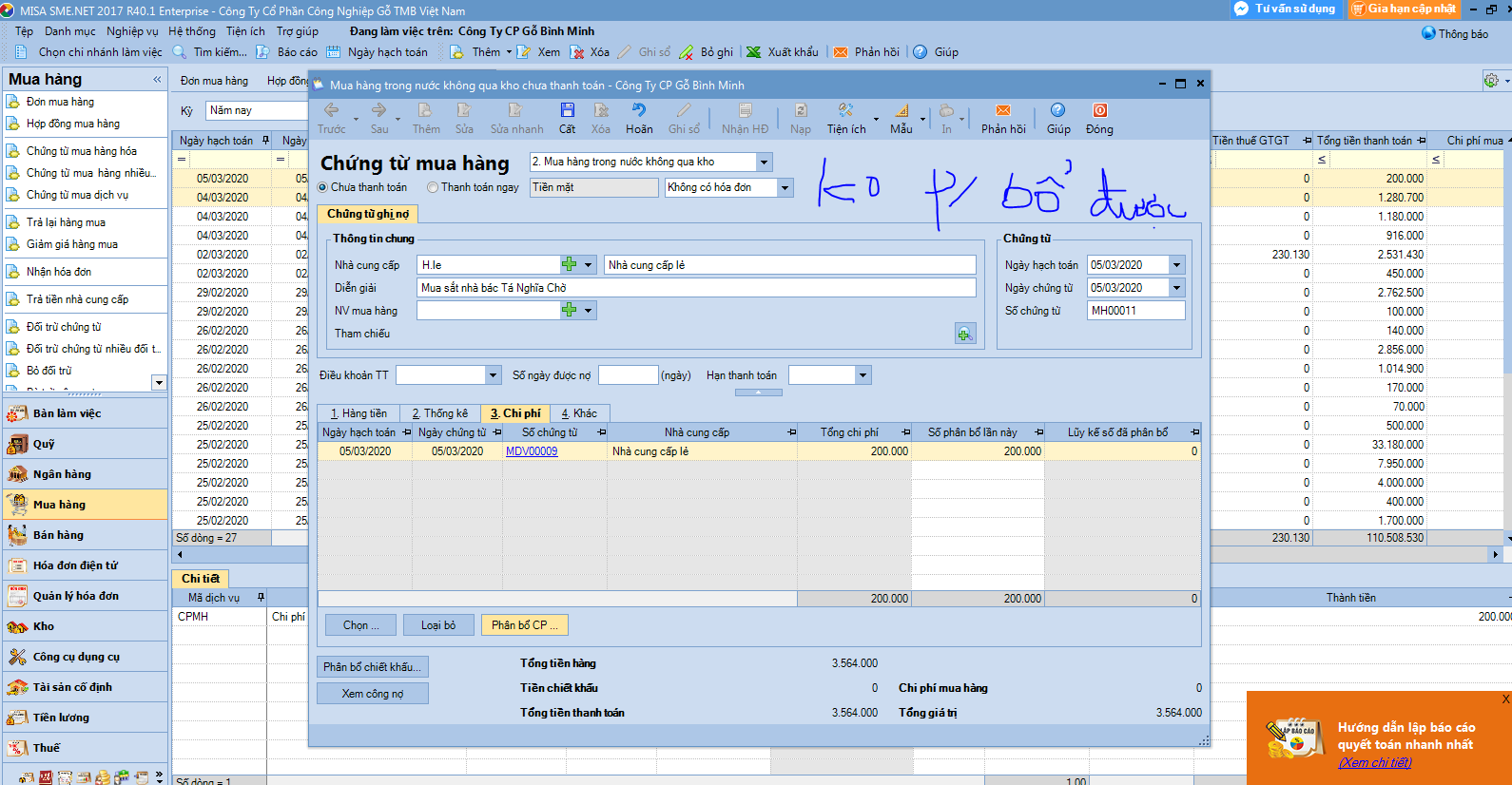Click the Hoãn (undo) toolbar icon
Viewport: 1512px width, 785px height.
[x=639, y=111]
